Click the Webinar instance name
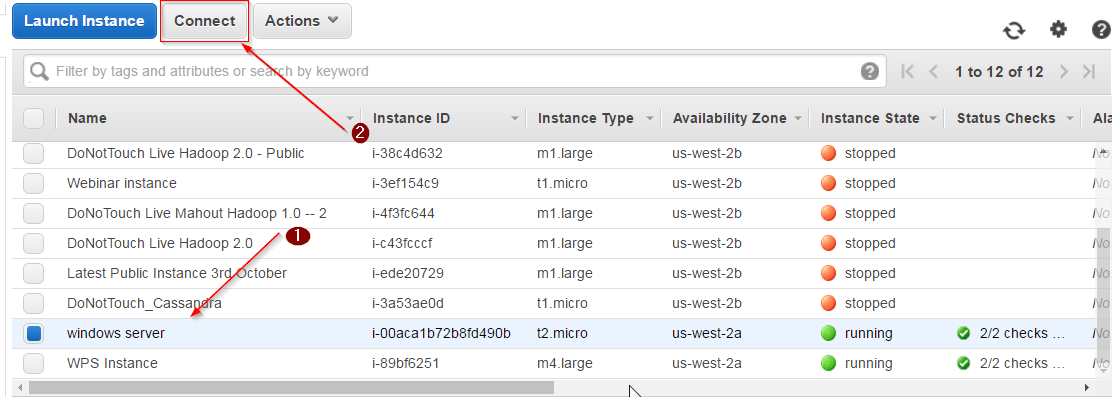Screen dimensions: 1117x397 [x=121, y=183]
